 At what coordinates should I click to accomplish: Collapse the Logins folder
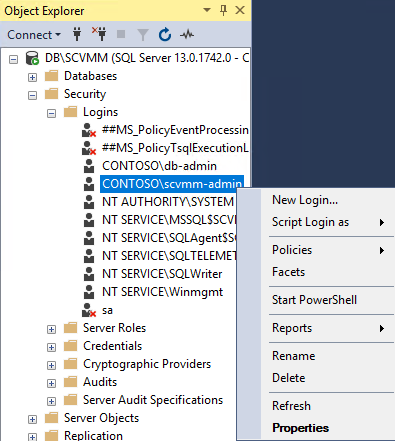[51, 114]
